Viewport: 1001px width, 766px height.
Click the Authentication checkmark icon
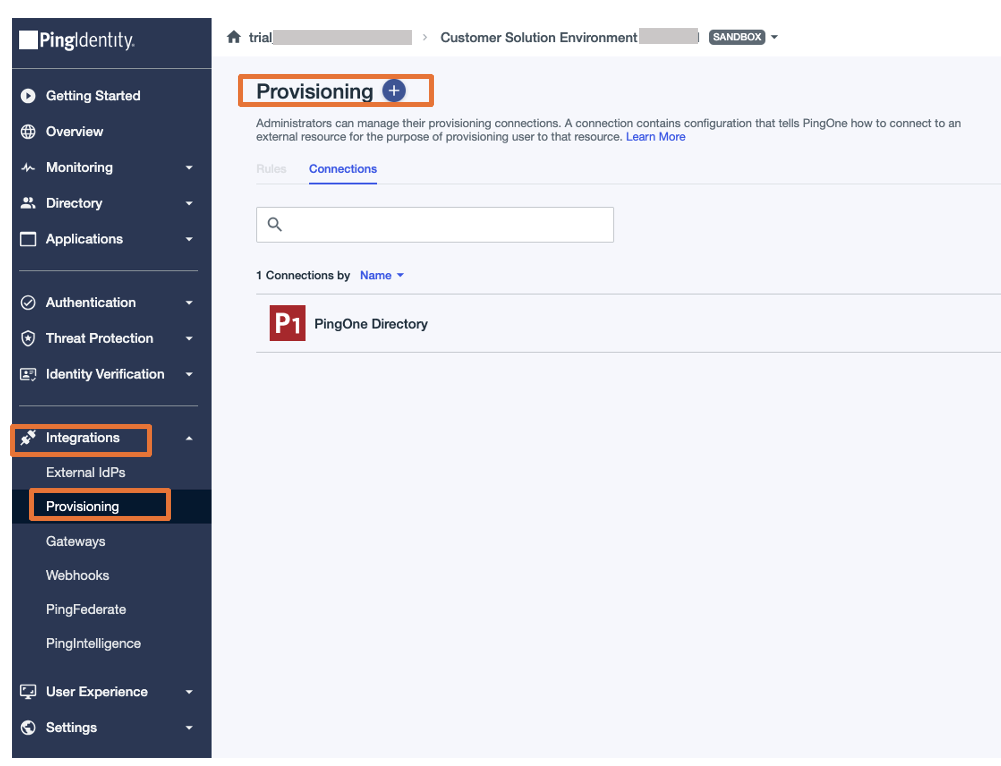pos(28,302)
